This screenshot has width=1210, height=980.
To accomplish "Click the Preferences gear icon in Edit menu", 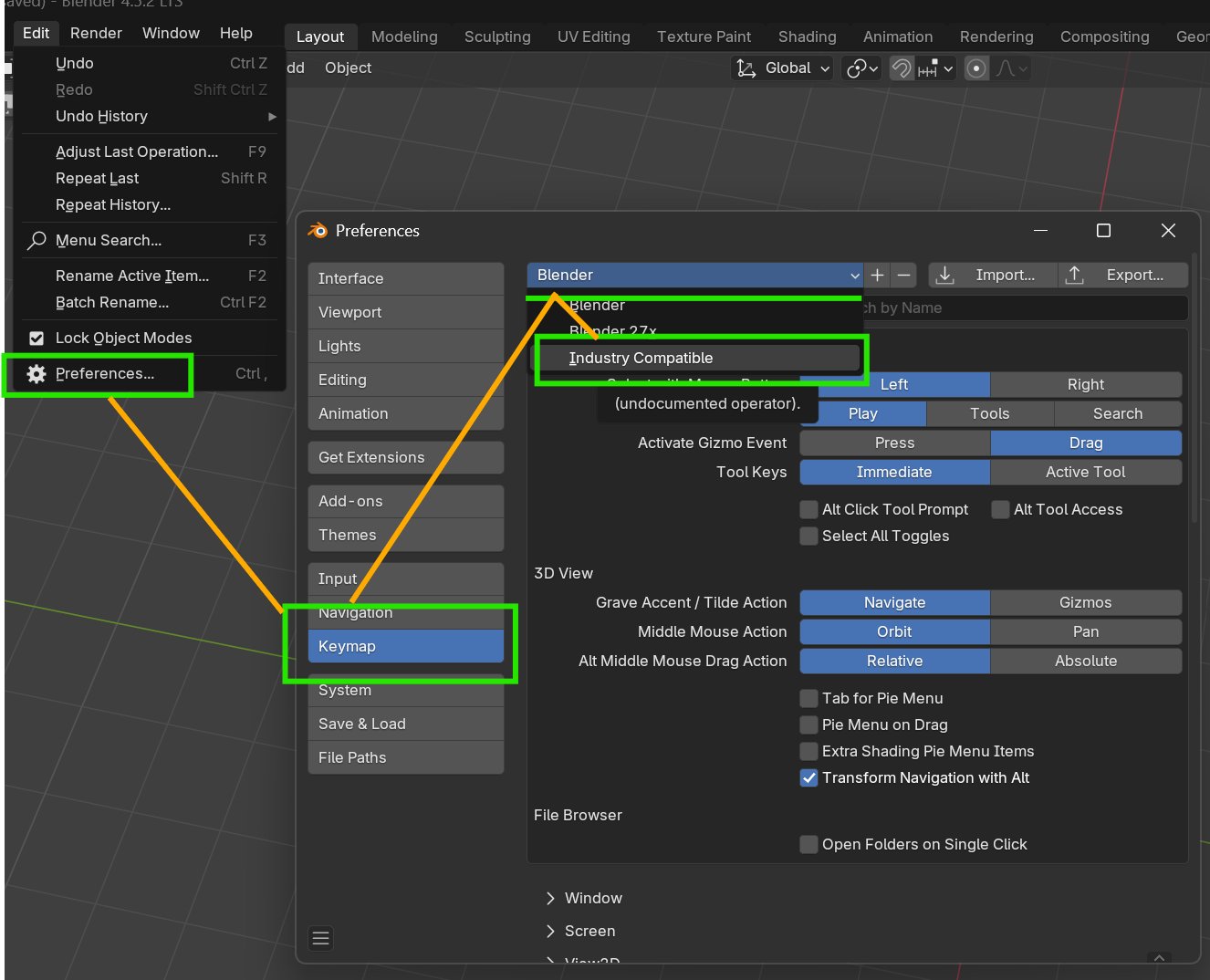I will pyautogui.click(x=37, y=373).
